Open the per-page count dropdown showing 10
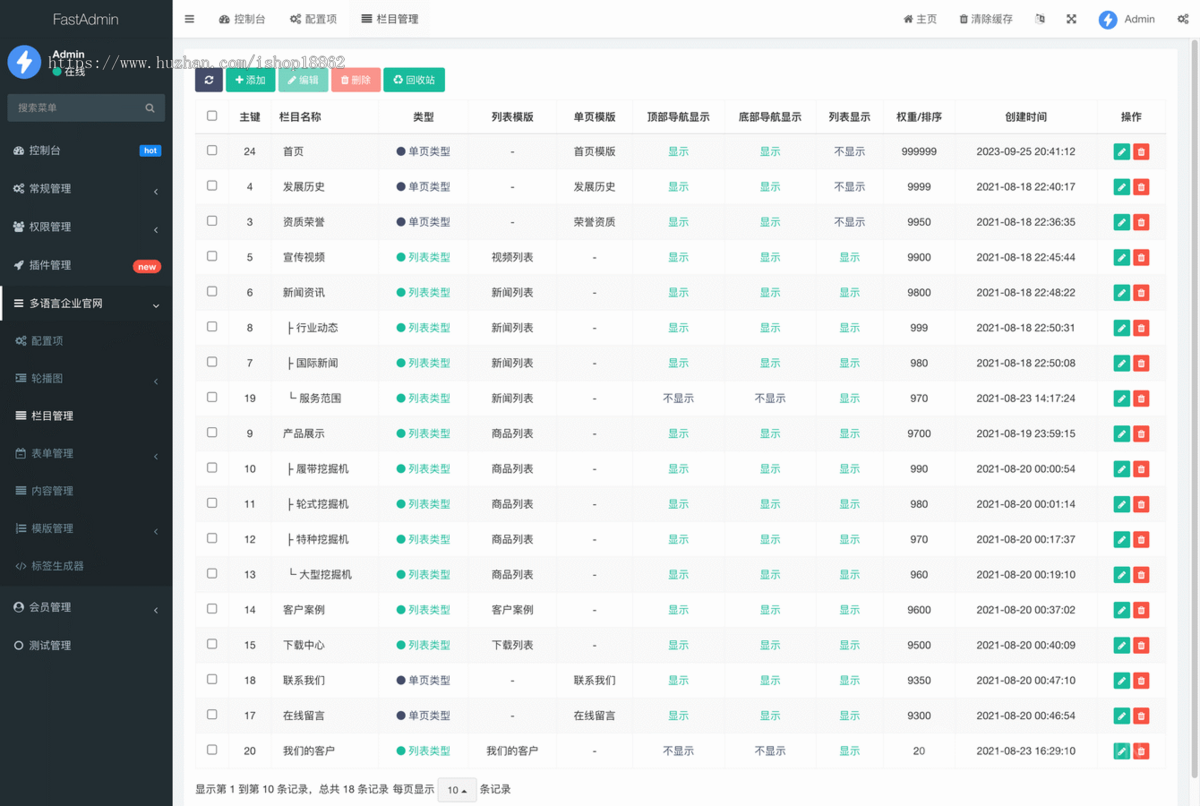 [456, 789]
